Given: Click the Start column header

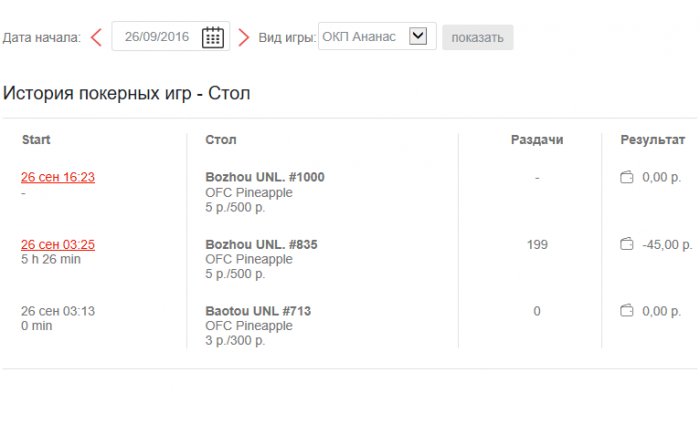Looking at the screenshot, I should (36, 140).
